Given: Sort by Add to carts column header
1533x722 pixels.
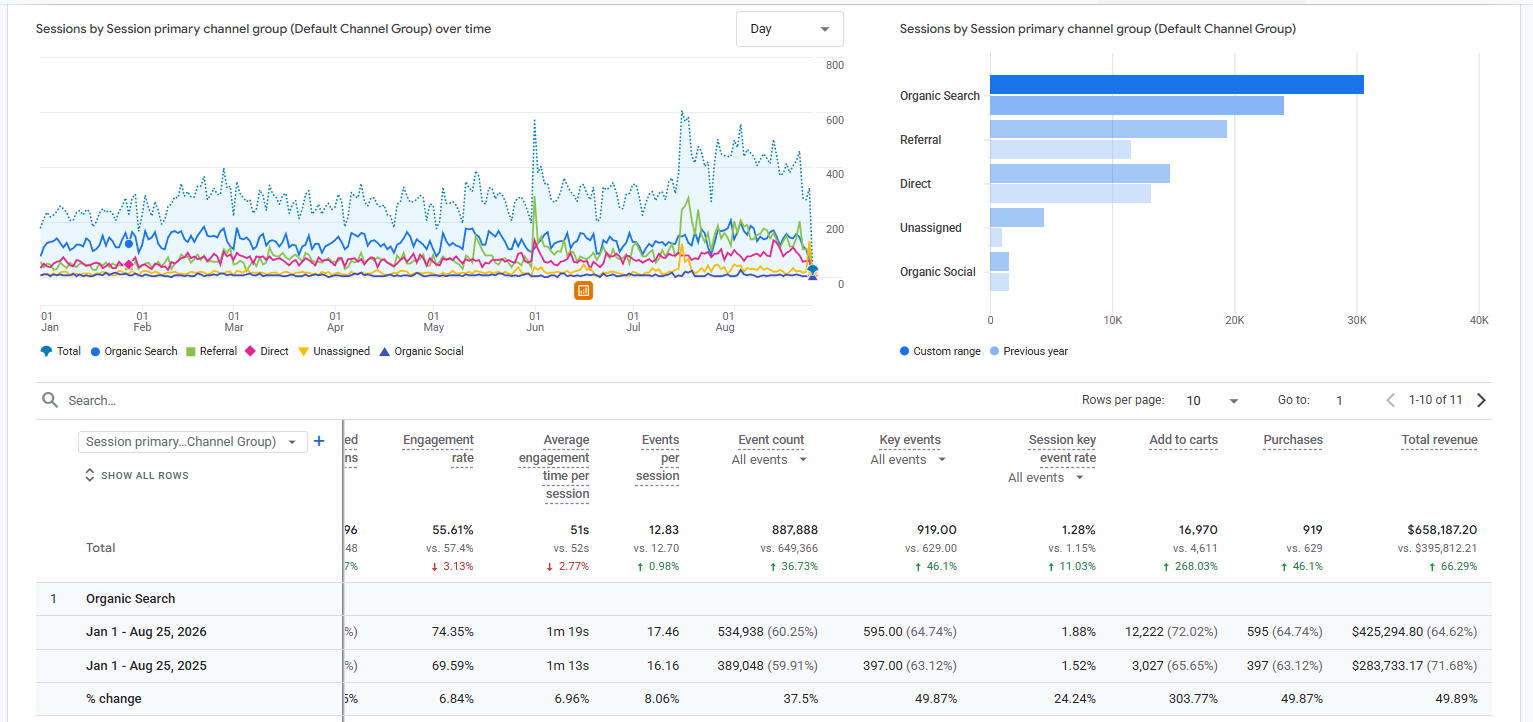Looking at the screenshot, I should [x=1183, y=440].
